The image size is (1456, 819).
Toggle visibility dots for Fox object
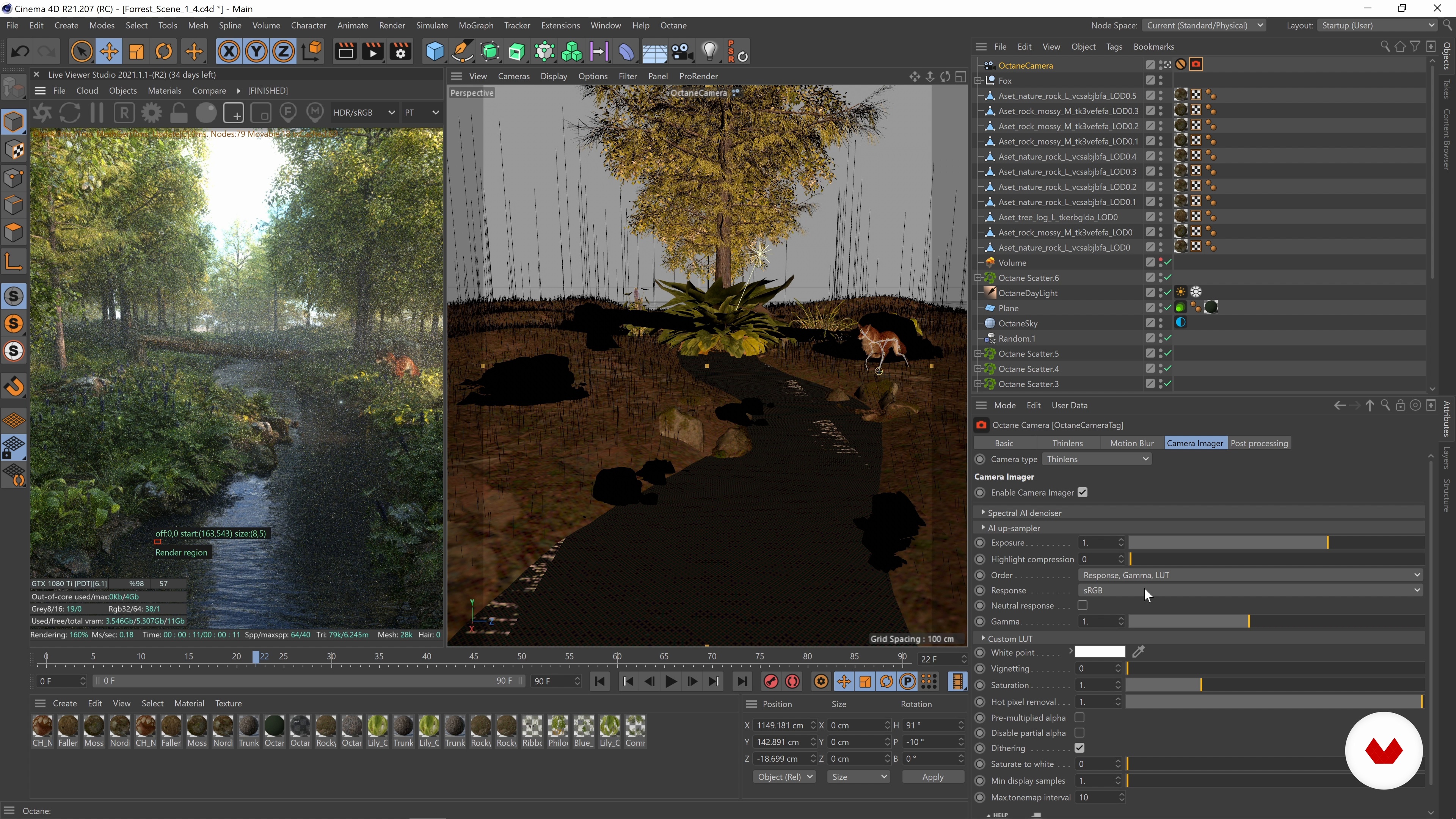pos(1161,80)
